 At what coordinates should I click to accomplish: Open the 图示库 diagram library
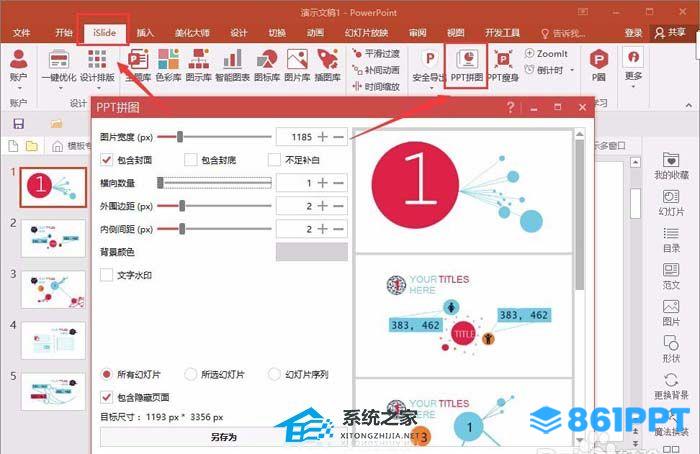click(199, 59)
